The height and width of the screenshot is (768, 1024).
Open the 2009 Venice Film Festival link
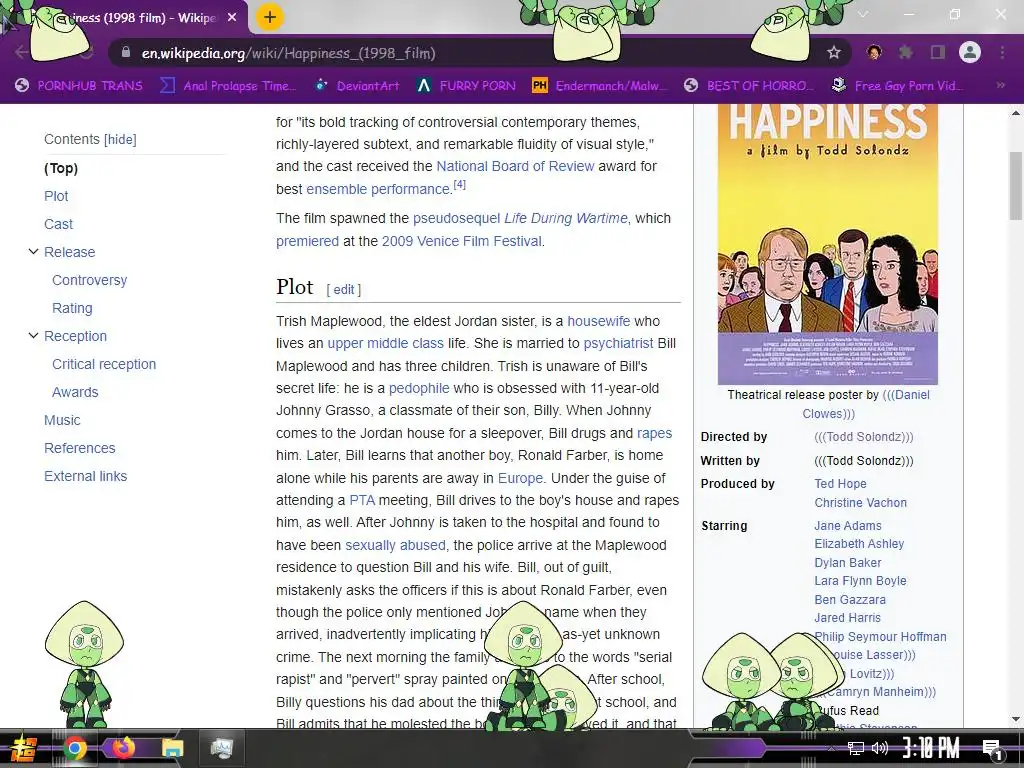462,241
